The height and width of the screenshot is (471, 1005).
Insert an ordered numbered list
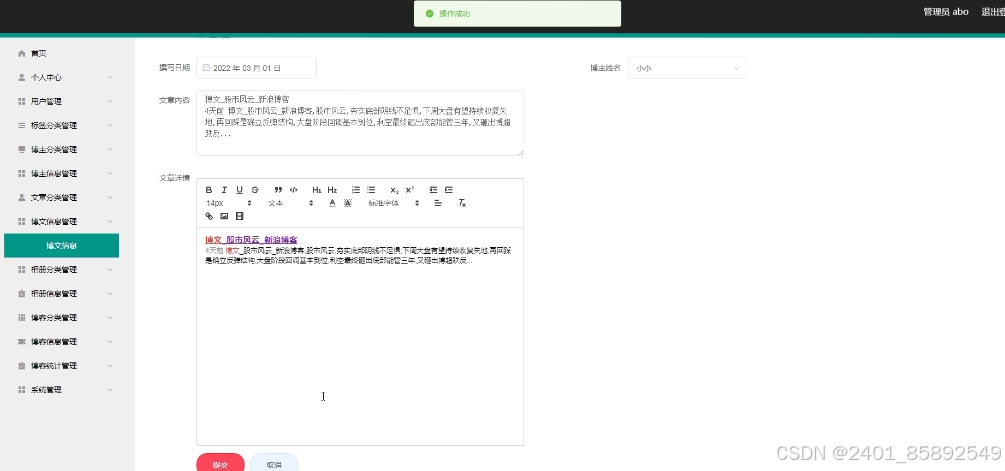pyautogui.click(x=356, y=190)
